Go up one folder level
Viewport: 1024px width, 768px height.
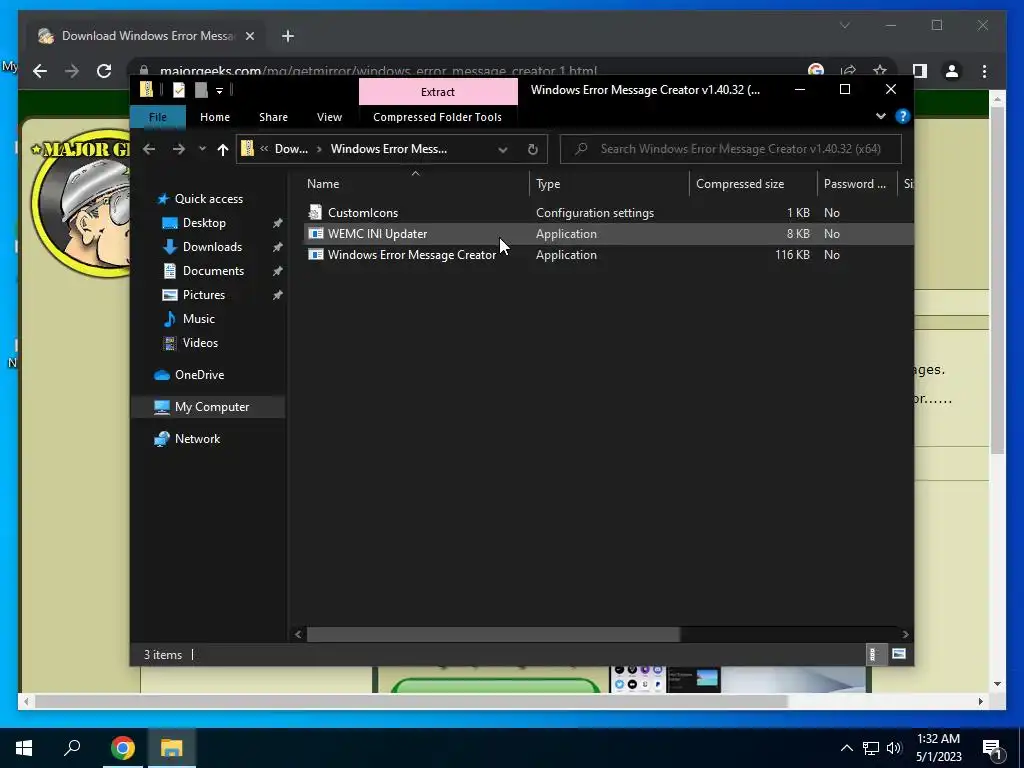[223, 150]
